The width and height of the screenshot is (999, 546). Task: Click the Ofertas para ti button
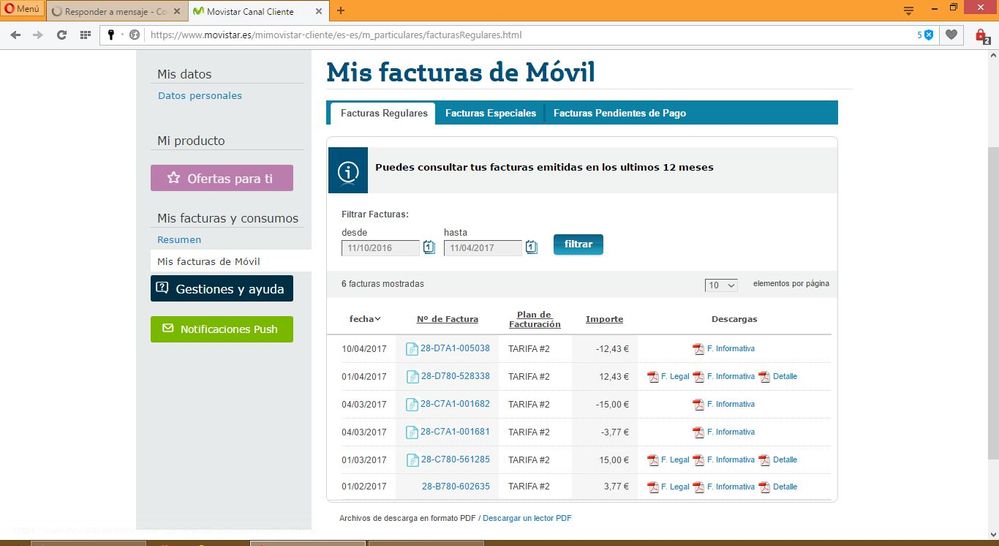[222, 178]
